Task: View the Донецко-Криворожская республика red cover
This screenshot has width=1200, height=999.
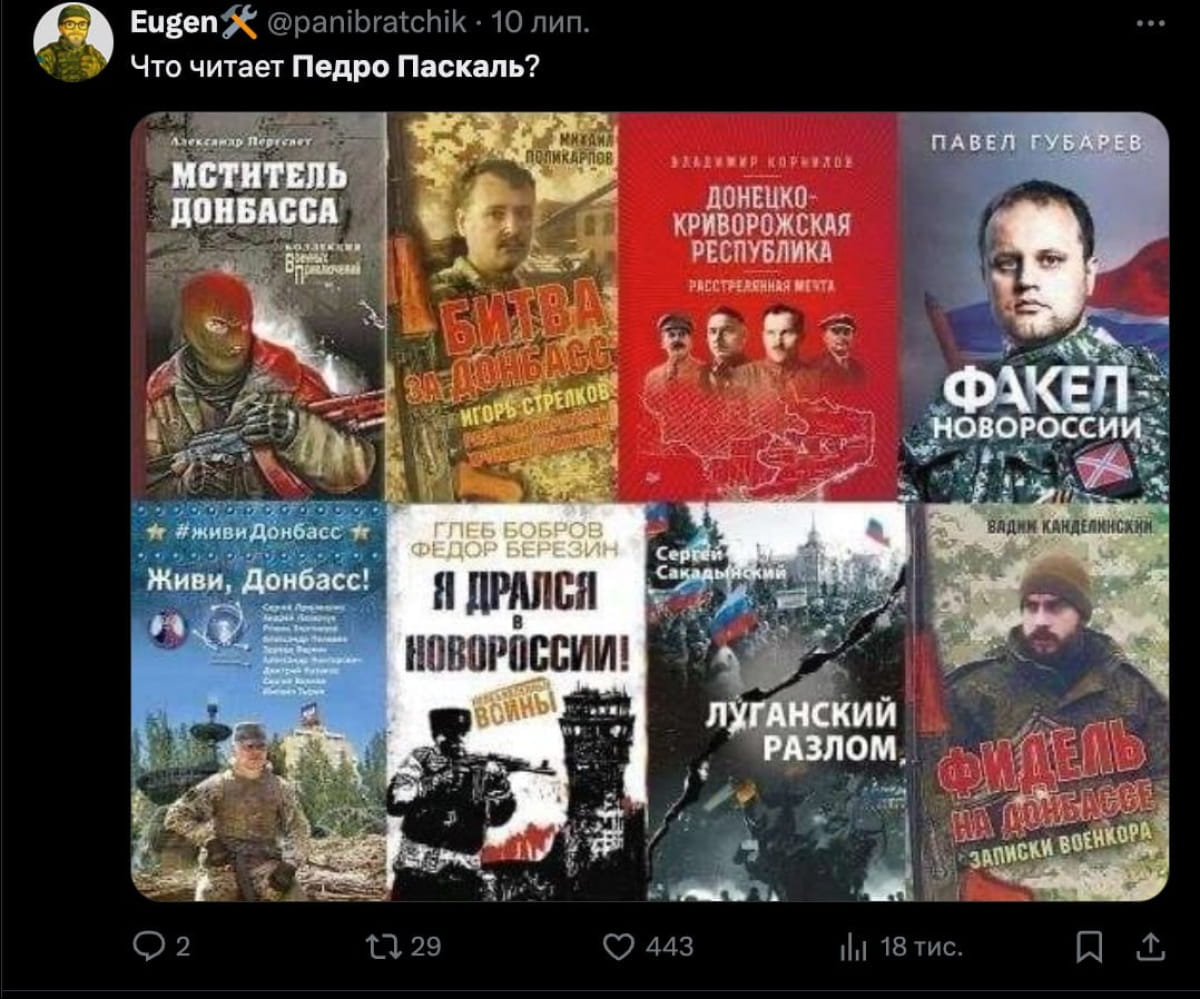Action: pos(758,306)
